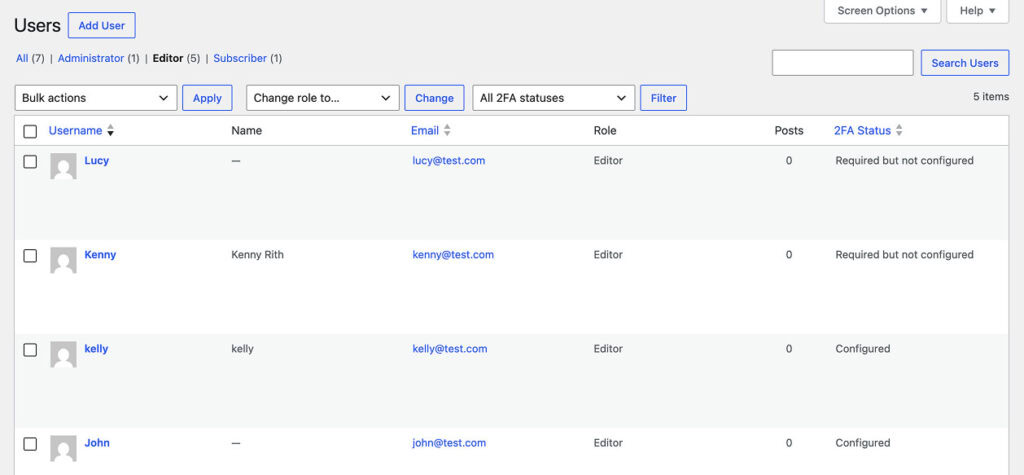Click the lucy@test.com email link
1024x475 pixels.
[449, 160]
